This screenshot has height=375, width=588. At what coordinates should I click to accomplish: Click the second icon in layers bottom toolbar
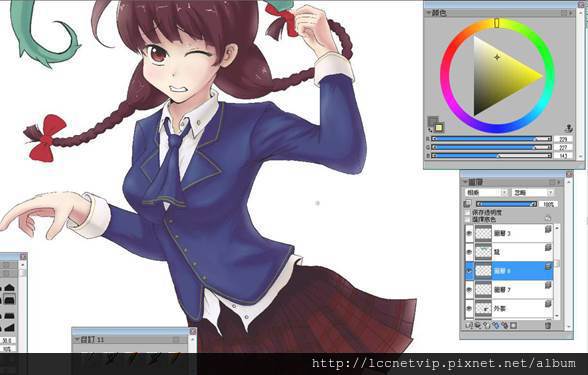478,326
